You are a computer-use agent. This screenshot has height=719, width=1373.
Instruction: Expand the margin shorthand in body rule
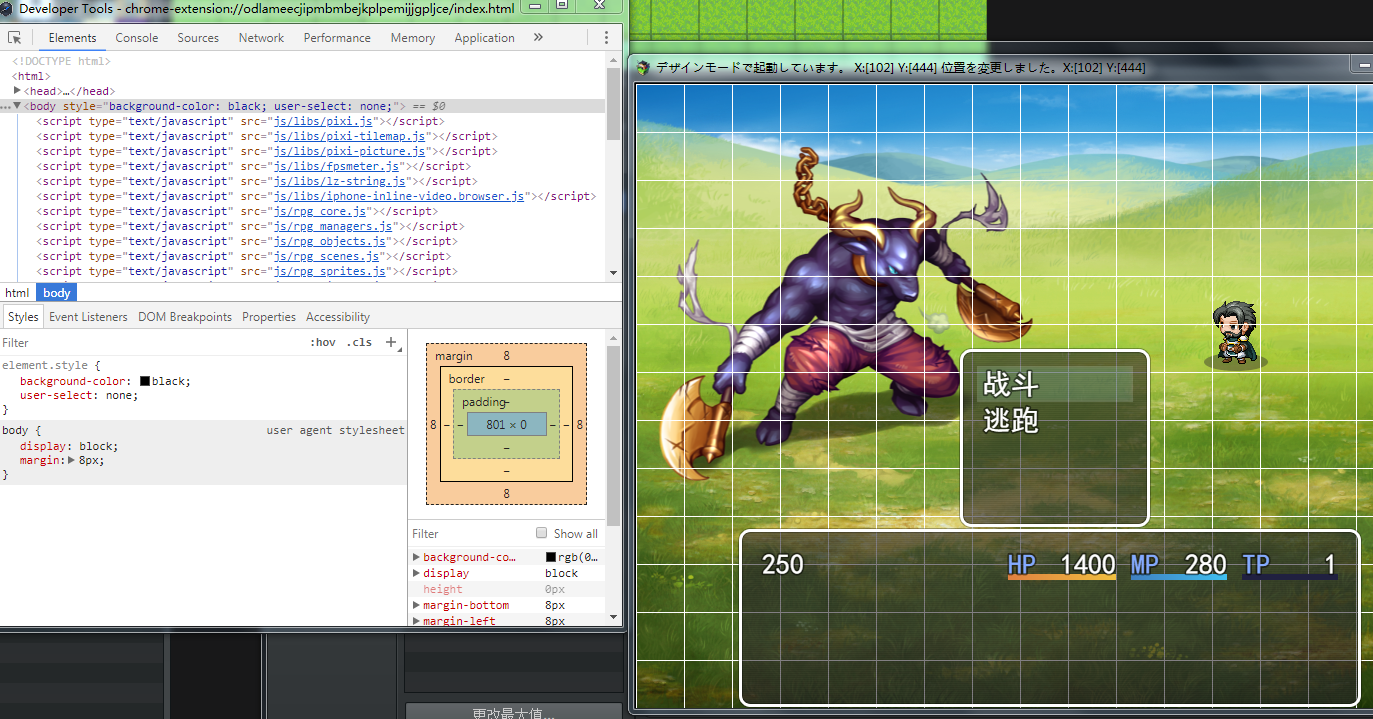pos(71,460)
